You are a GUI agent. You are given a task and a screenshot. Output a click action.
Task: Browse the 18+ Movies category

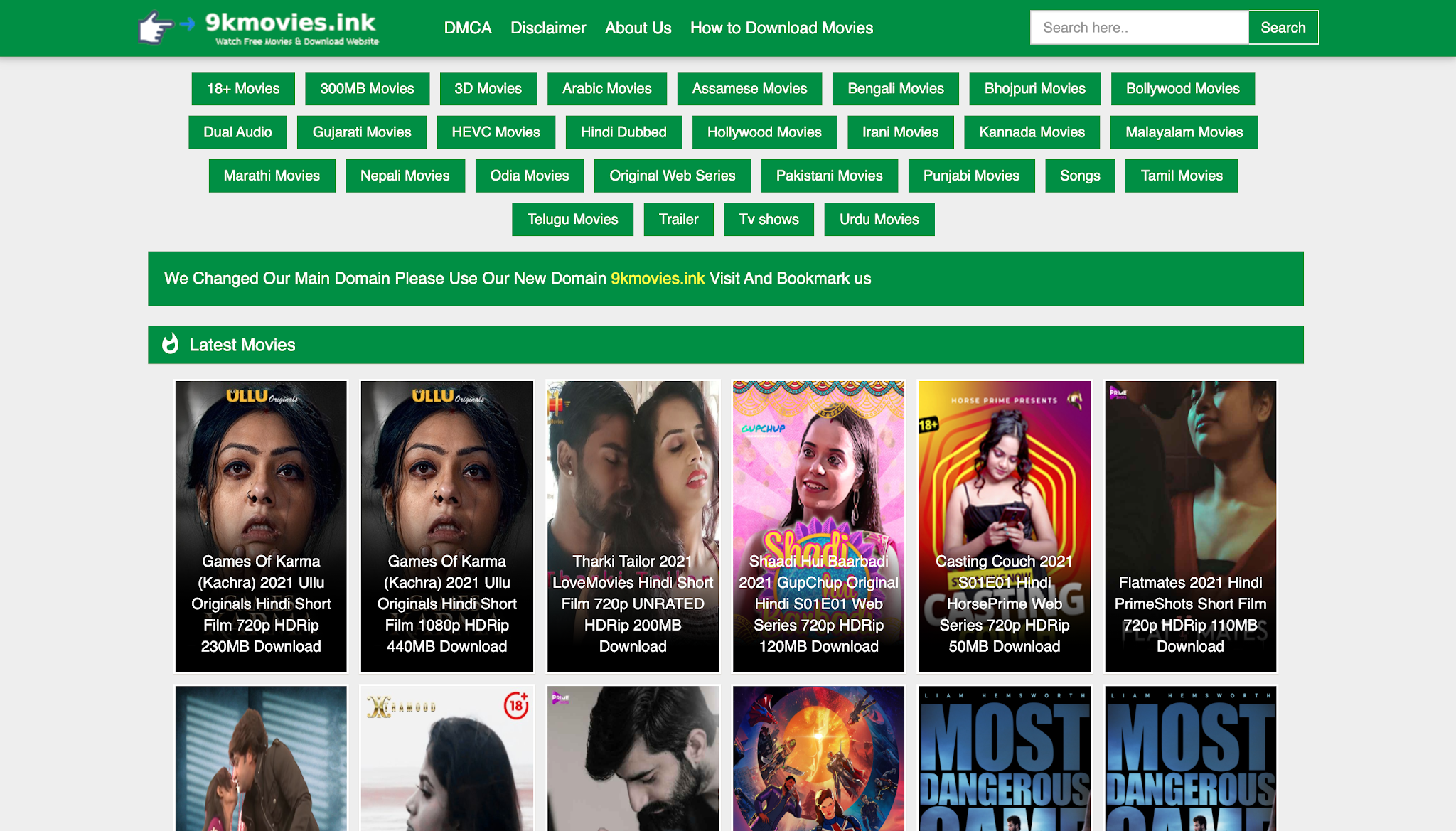[243, 89]
